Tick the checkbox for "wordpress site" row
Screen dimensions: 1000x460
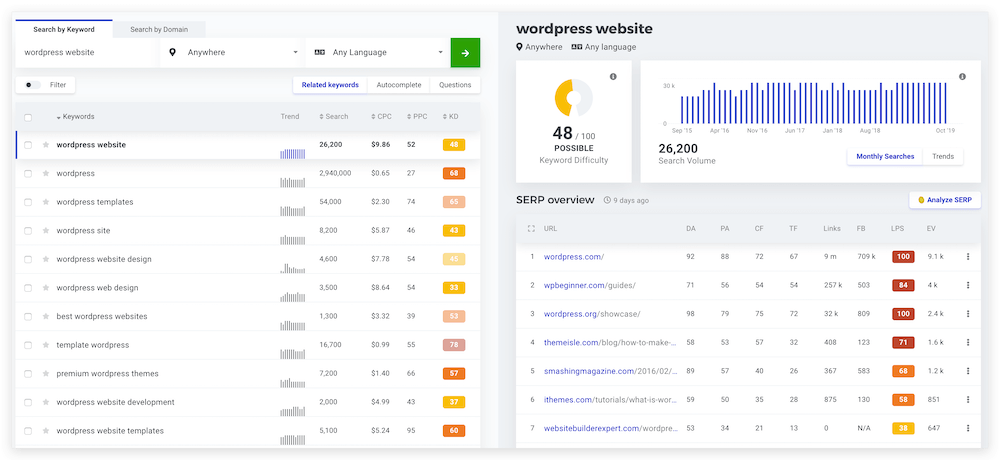pyautogui.click(x=28, y=231)
